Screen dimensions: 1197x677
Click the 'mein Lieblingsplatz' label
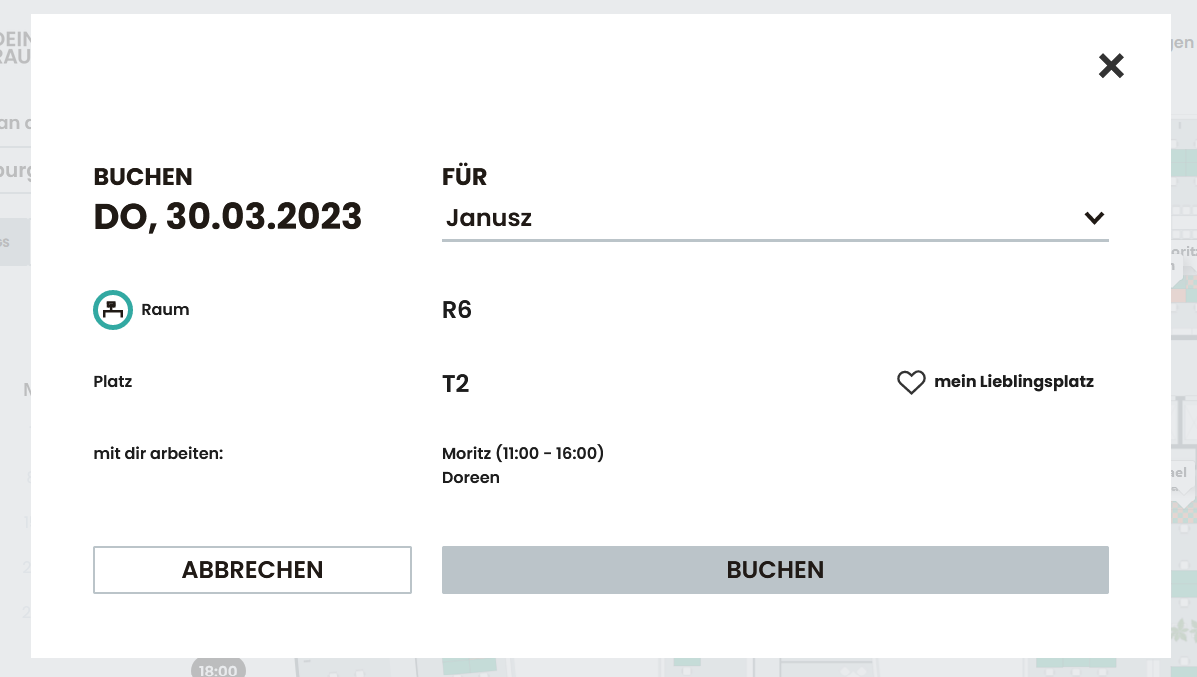[1013, 382]
